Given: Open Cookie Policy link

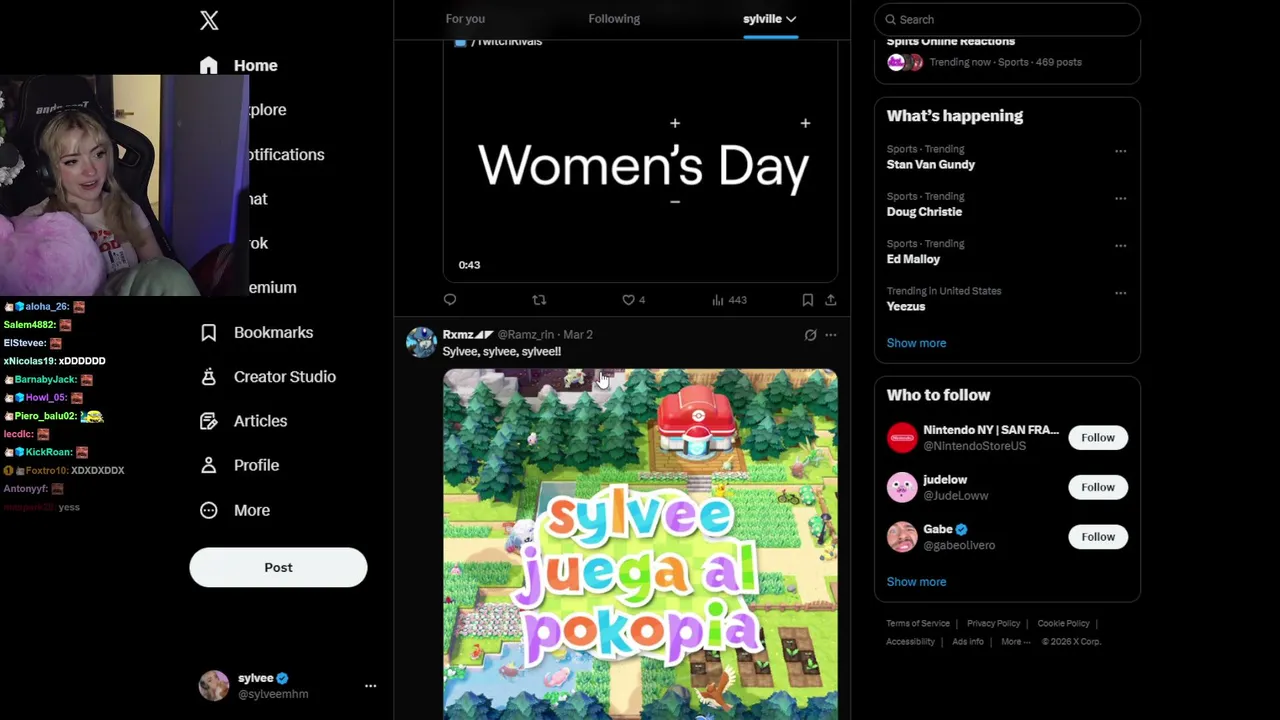Looking at the screenshot, I should (1063, 624).
